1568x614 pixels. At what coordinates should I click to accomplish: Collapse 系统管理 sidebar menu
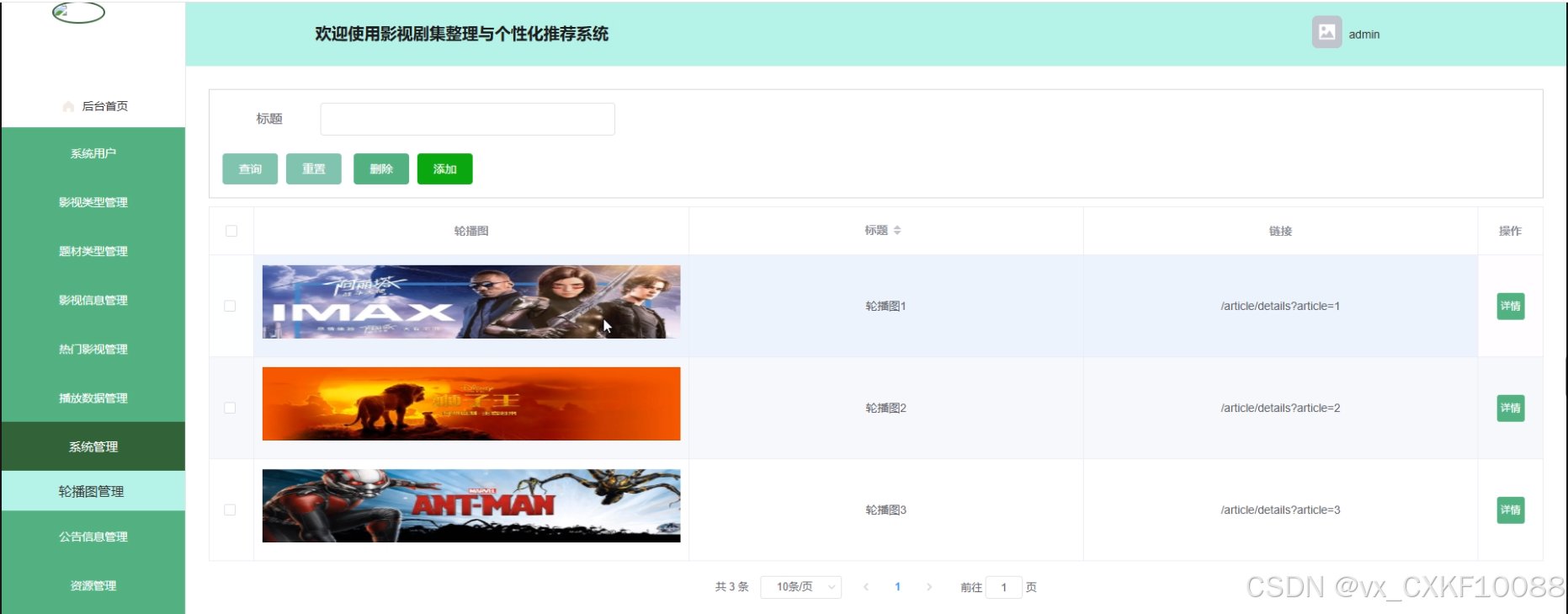[93, 446]
